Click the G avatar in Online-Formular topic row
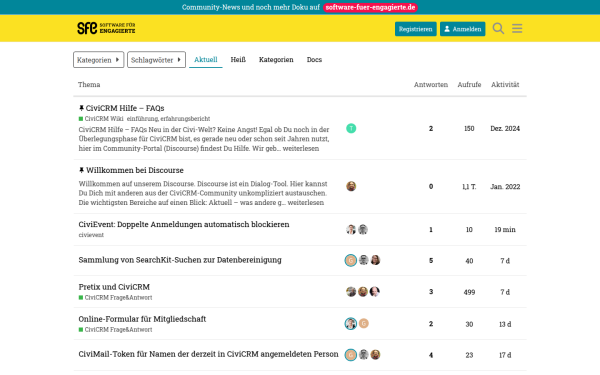Image resolution: width=600 pixels, height=375 pixels. (364, 324)
